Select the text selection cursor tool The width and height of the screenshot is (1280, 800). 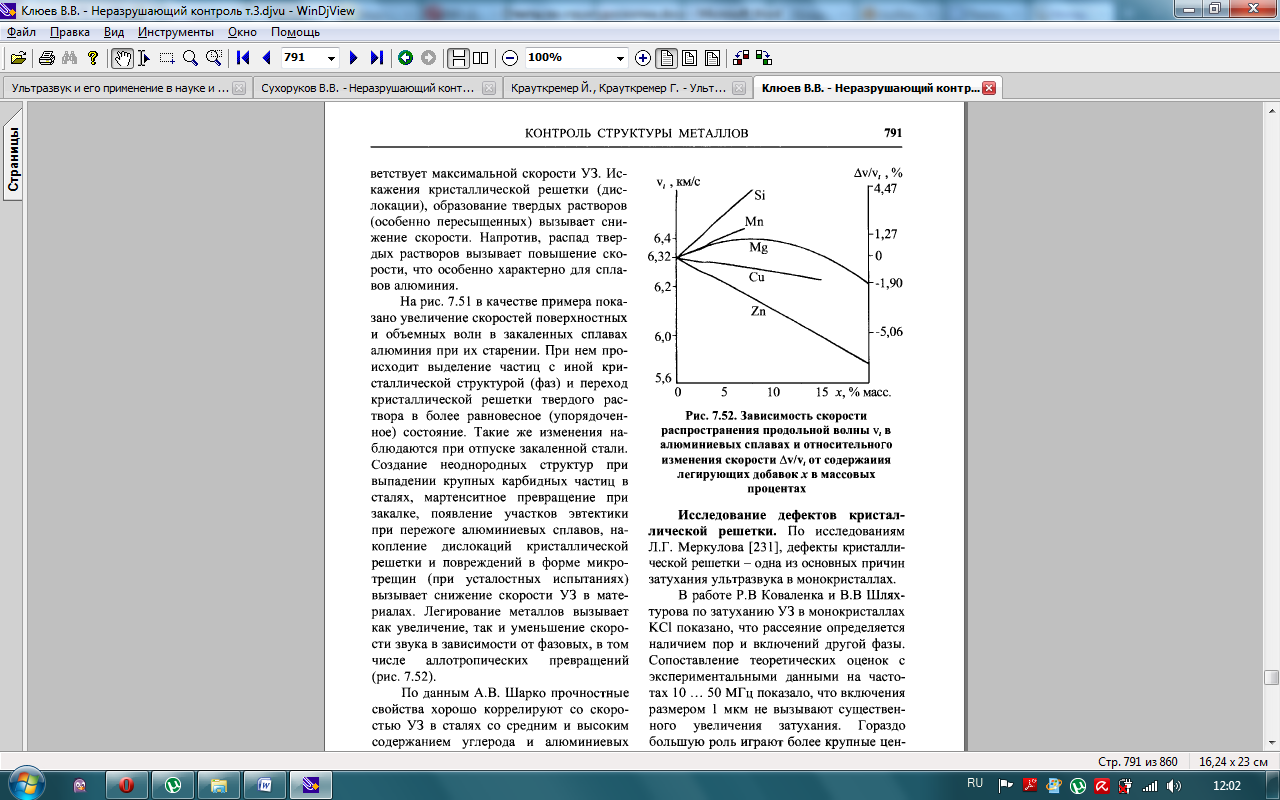(x=145, y=58)
